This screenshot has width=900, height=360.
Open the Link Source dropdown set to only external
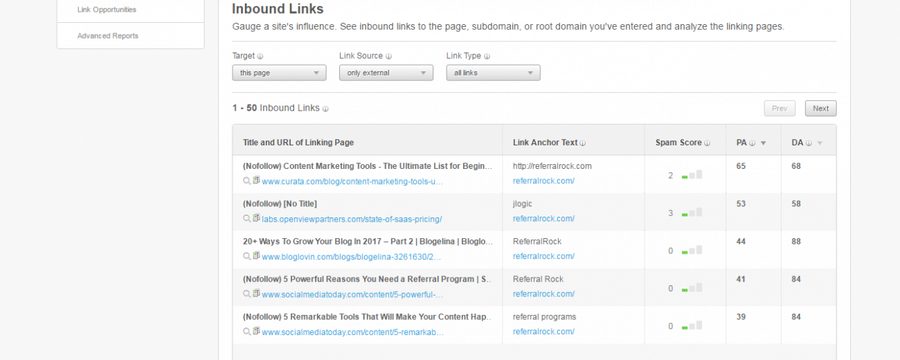click(x=386, y=73)
